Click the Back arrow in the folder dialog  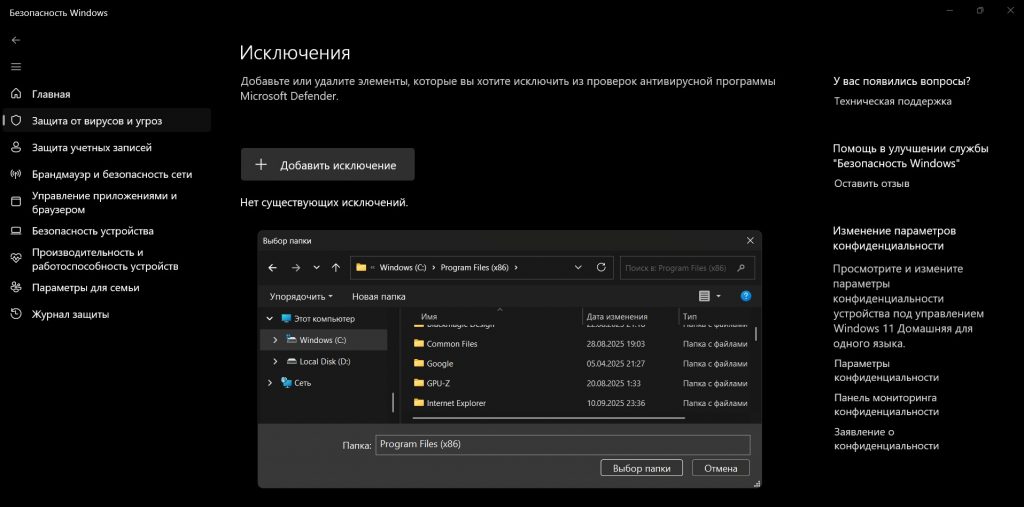272,268
